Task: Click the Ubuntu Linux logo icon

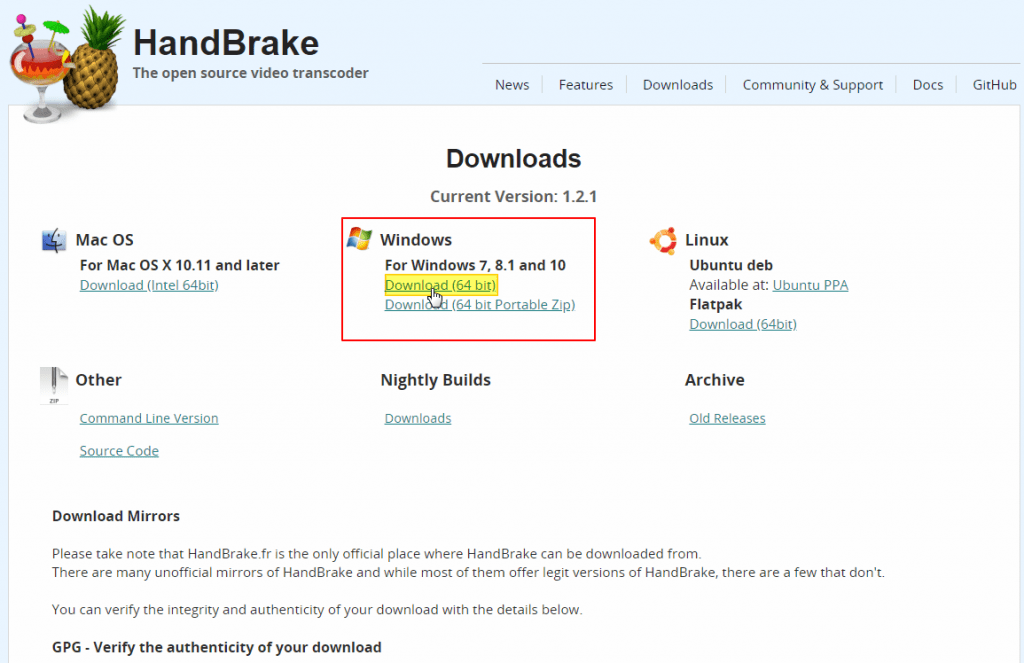Action: [x=663, y=240]
